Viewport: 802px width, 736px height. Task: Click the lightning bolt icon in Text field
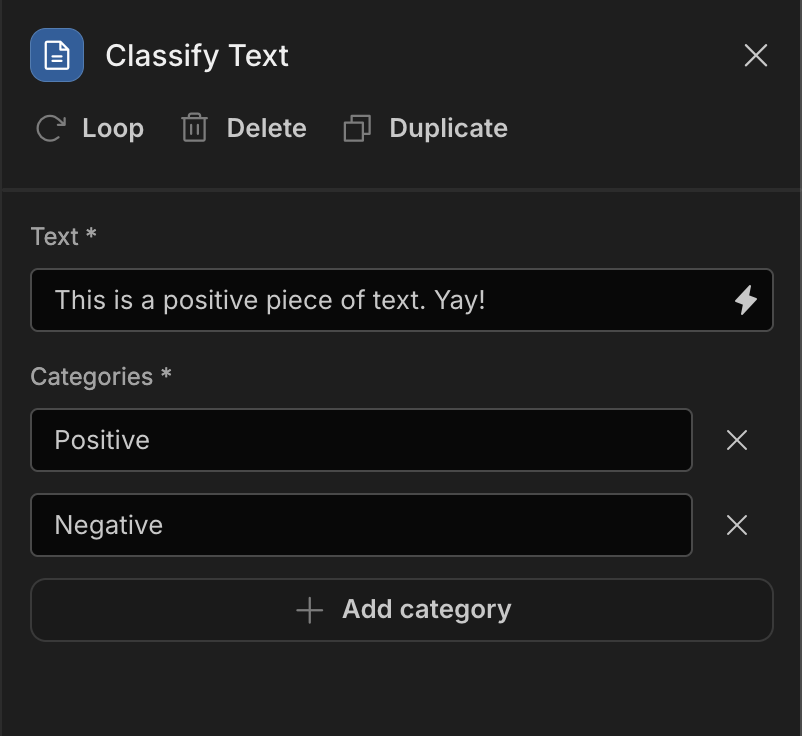coord(746,300)
